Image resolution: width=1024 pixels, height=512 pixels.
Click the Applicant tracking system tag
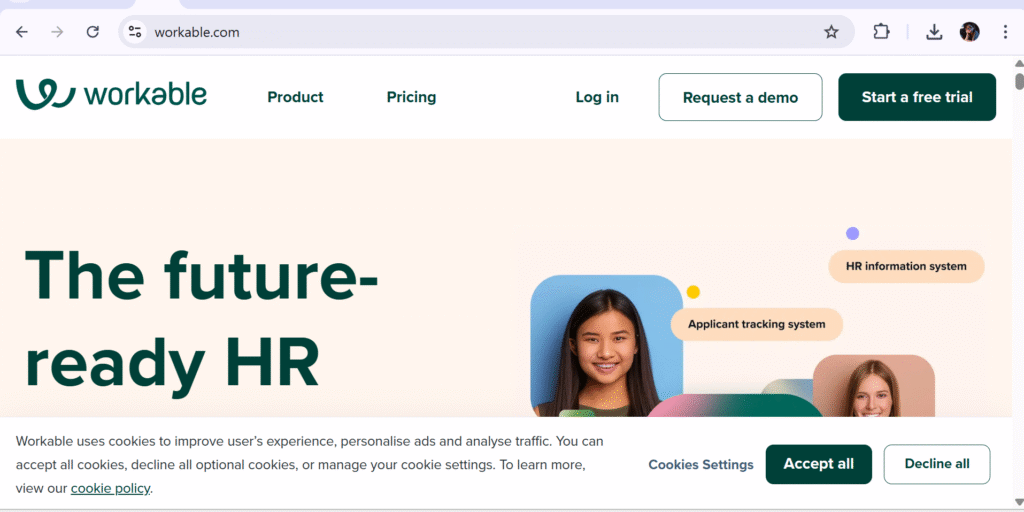click(x=756, y=324)
